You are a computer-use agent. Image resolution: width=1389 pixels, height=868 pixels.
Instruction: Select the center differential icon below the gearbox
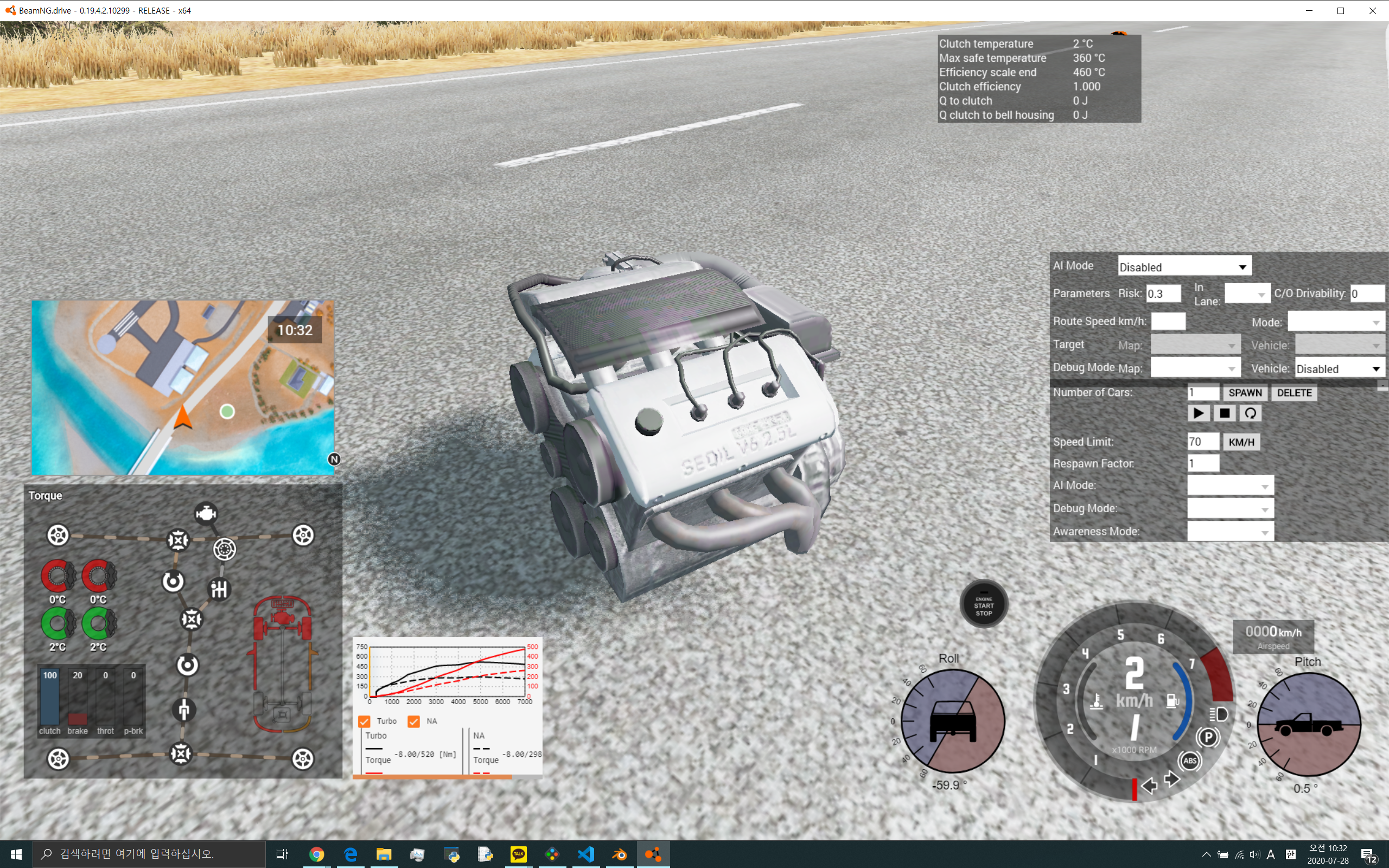click(x=192, y=619)
